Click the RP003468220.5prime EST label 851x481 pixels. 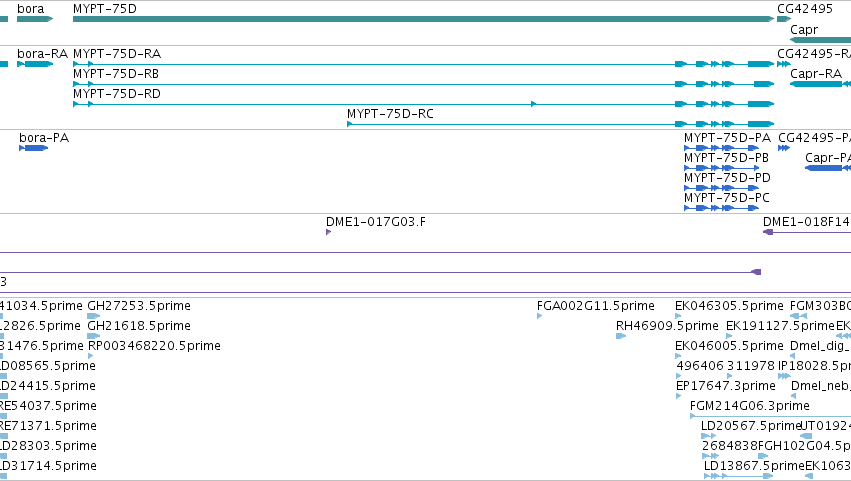[x=155, y=346]
